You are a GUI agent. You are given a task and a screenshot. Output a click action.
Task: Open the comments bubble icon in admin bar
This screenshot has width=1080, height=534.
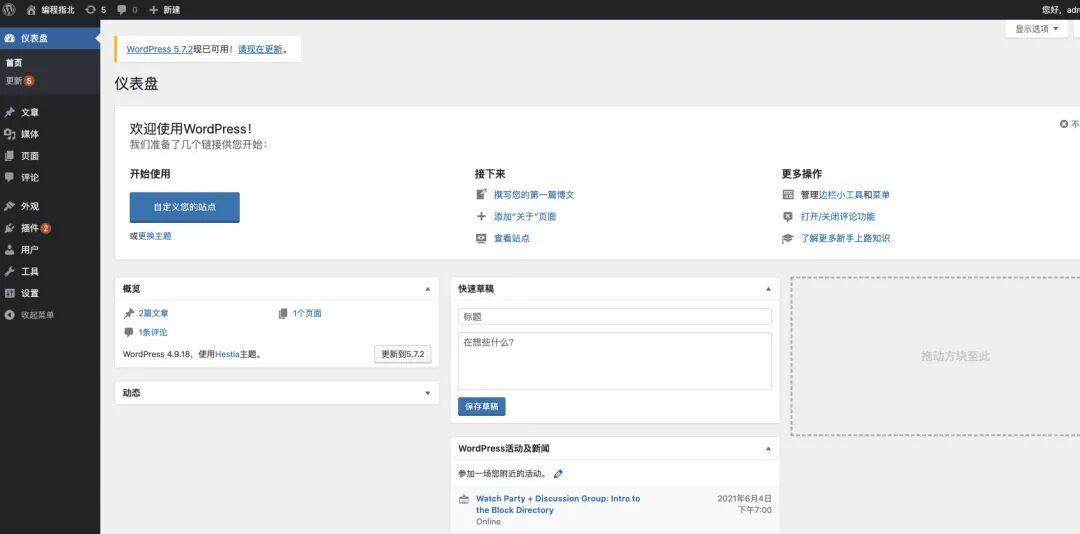coord(122,10)
